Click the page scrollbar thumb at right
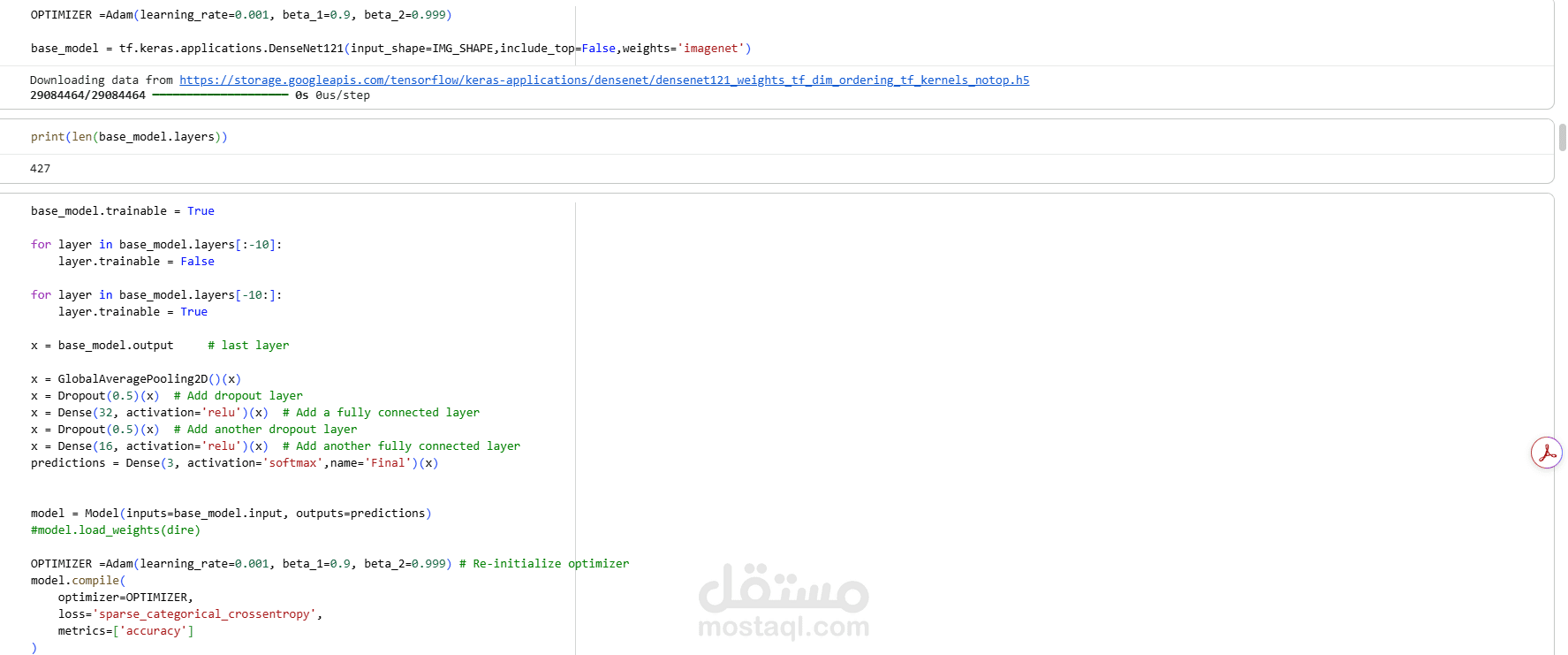The height and width of the screenshot is (655, 1568). coord(1562,138)
